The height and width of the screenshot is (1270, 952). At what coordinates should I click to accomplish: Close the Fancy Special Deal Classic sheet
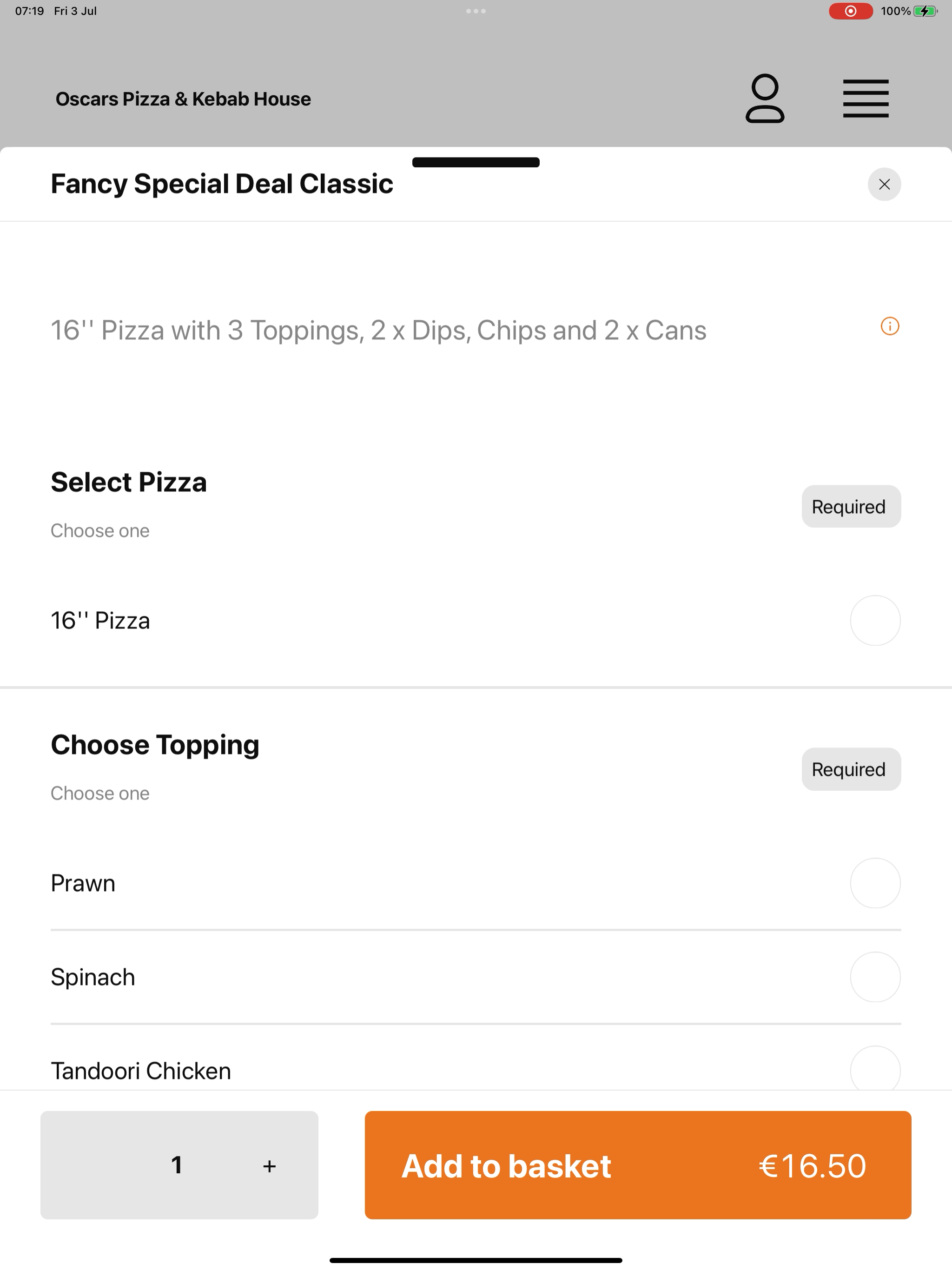(x=884, y=184)
